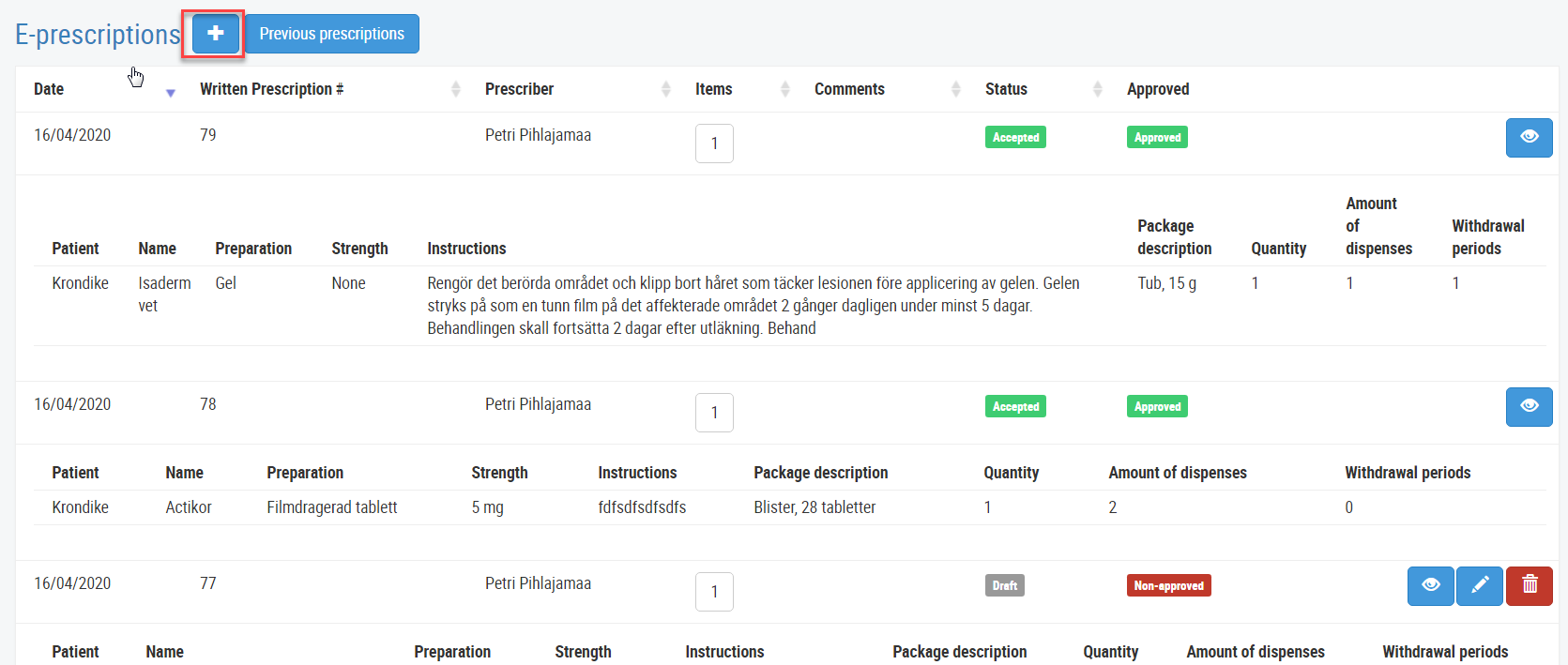View prescription 78 via eye icon
Viewport: 1568px width, 665px height.
[1529, 406]
